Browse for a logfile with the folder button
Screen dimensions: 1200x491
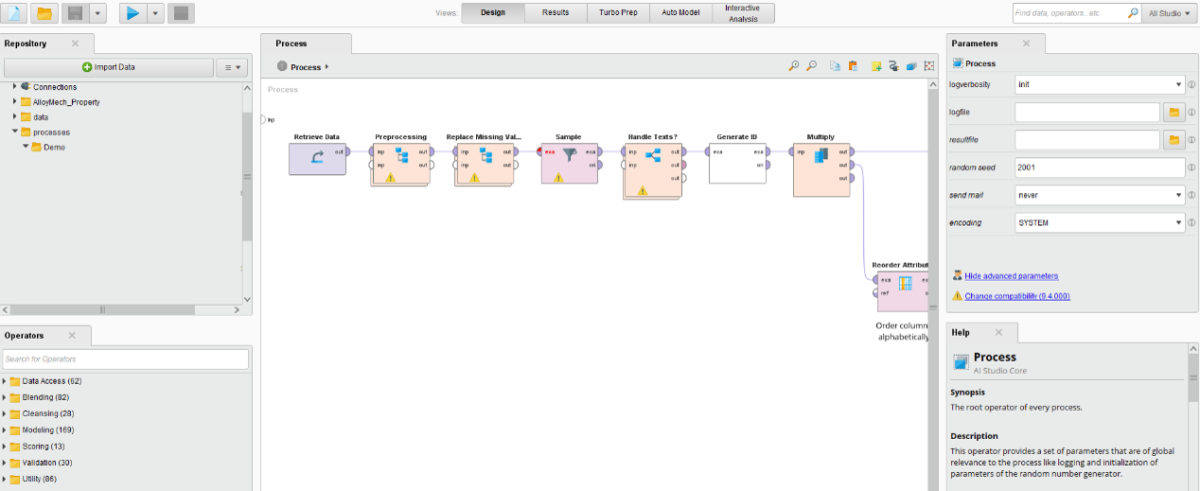pos(1175,112)
